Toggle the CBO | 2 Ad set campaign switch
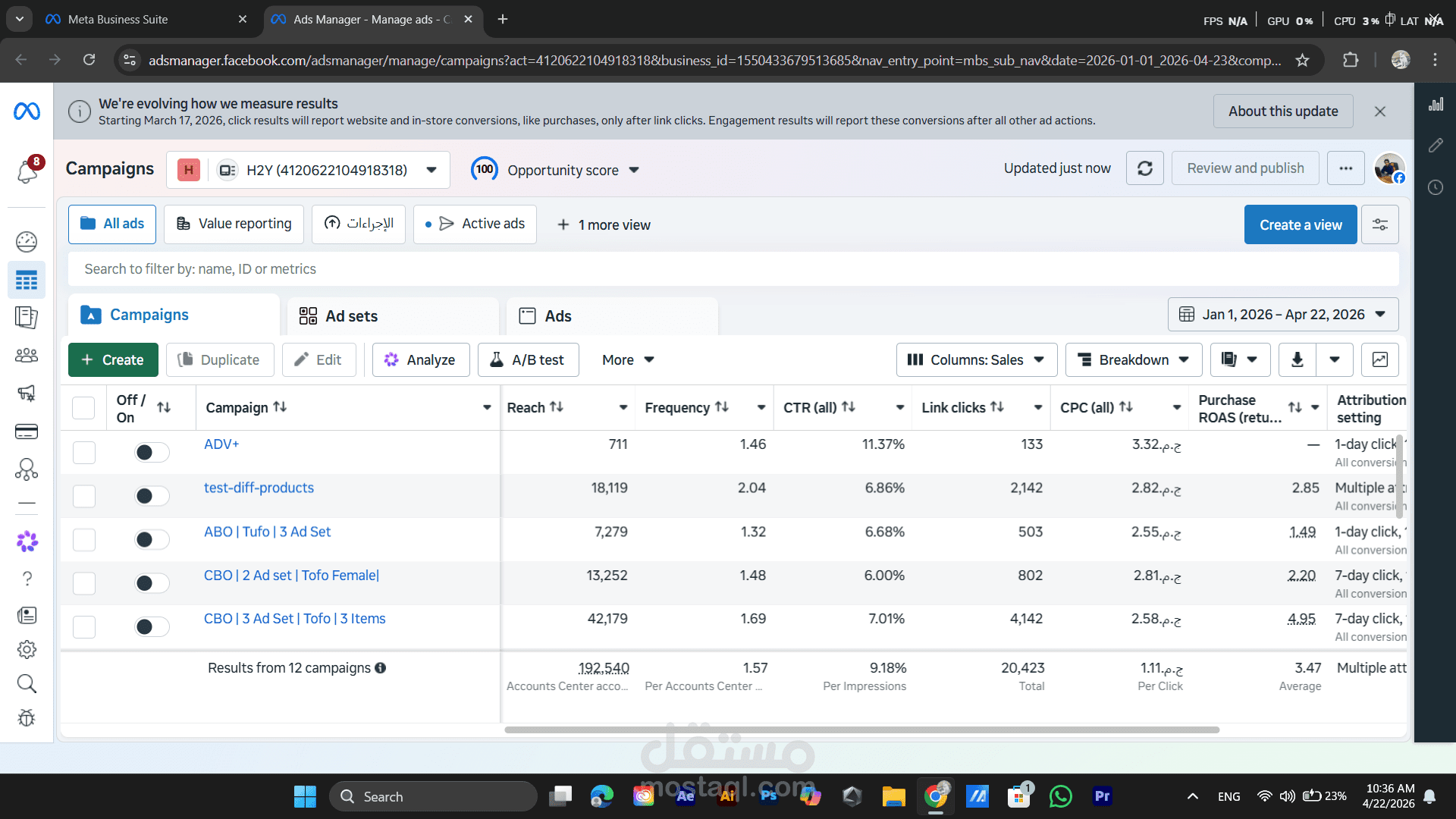Image resolution: width=1456 pixels, height=819 pixels. [x=152, y=583]
